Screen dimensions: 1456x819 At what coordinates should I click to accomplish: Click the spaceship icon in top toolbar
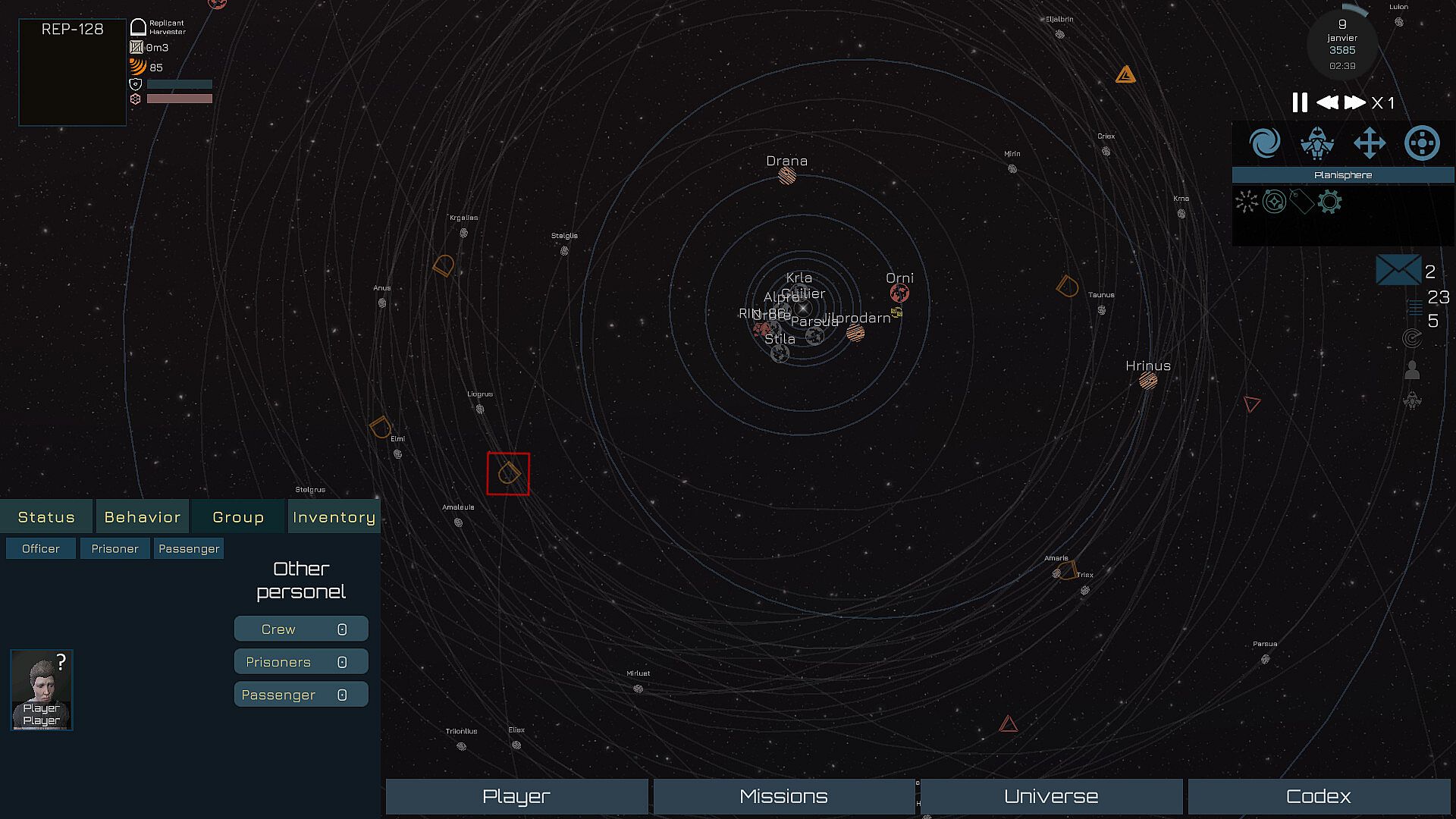[x=1317, y=143]
